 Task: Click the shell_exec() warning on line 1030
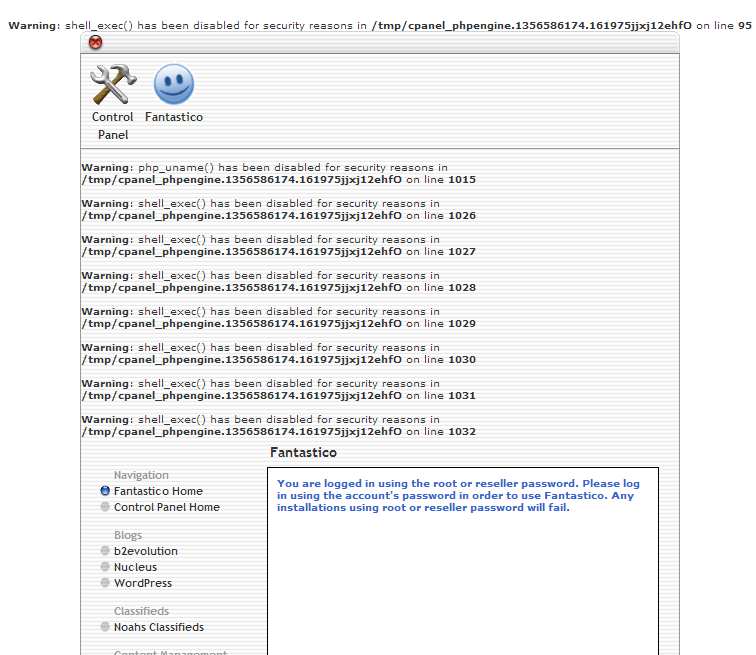[279, 353]
